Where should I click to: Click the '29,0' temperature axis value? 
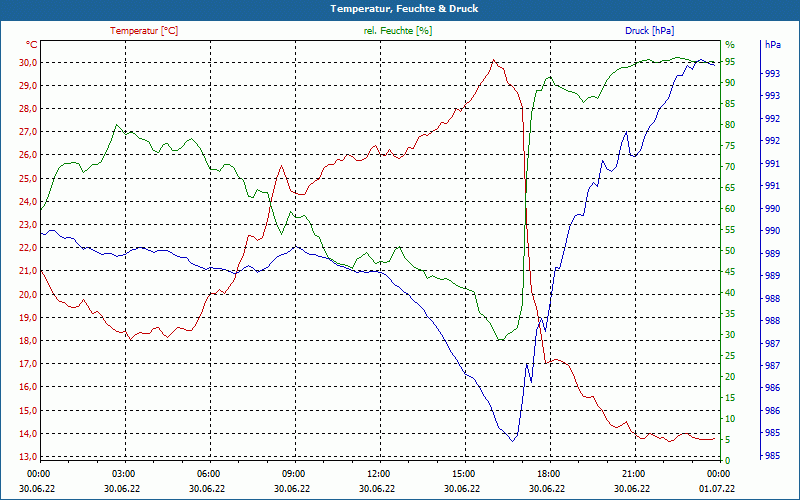click(28, 86)
